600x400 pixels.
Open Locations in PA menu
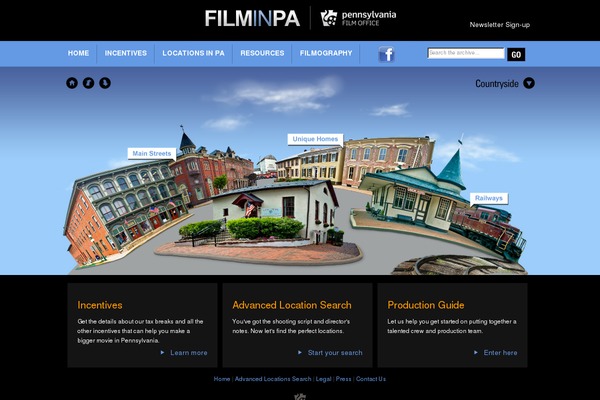pyautogui.click(x=194, y=53)
